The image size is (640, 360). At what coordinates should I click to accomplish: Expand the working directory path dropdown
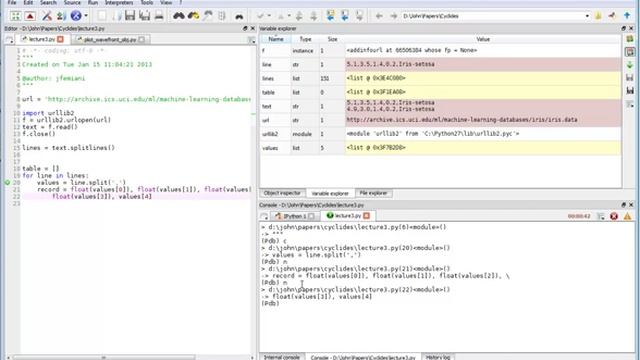(587, 16)
